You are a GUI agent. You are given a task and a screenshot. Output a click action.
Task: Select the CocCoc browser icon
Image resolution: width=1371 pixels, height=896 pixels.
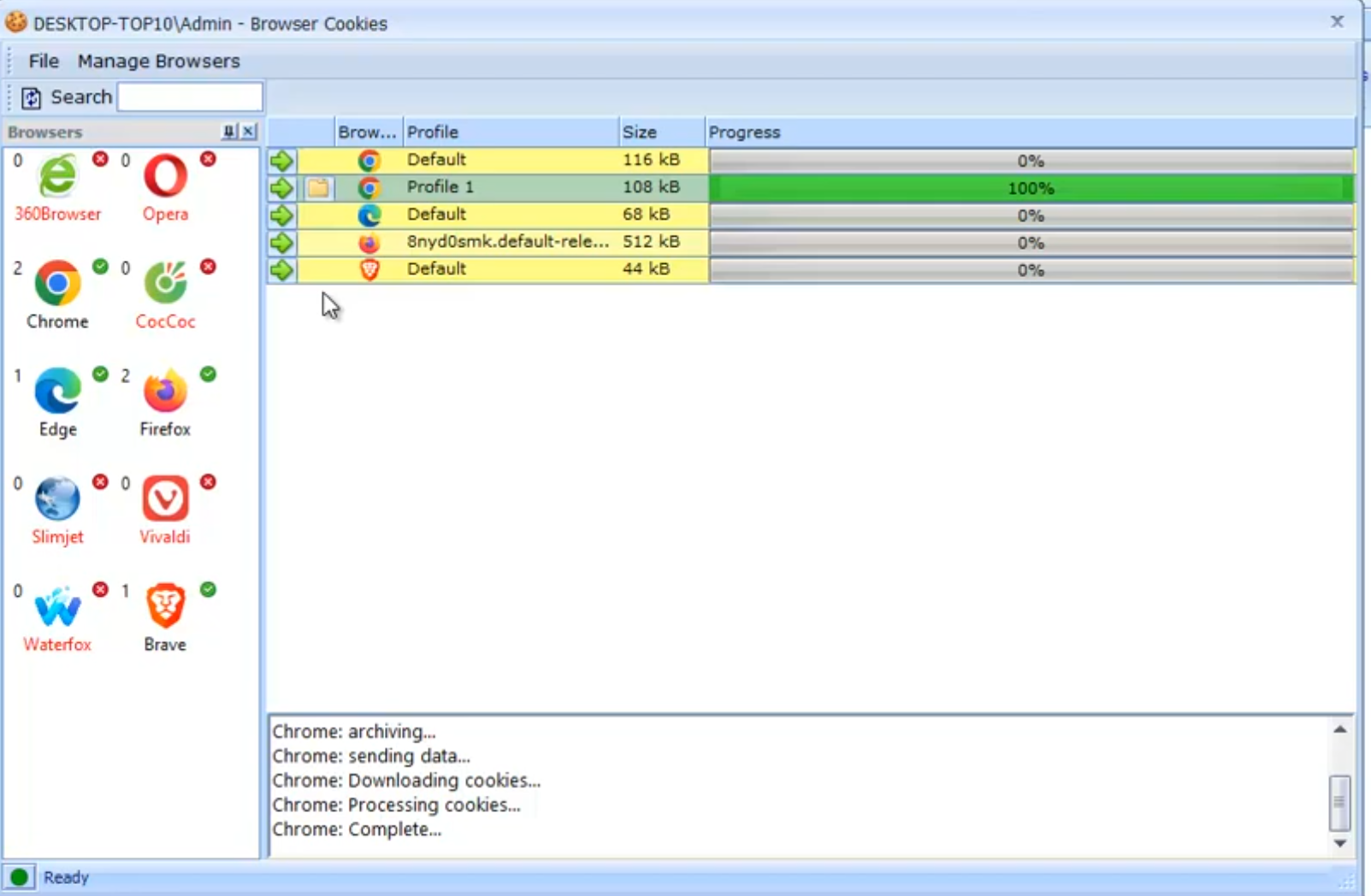pos(165,283)
